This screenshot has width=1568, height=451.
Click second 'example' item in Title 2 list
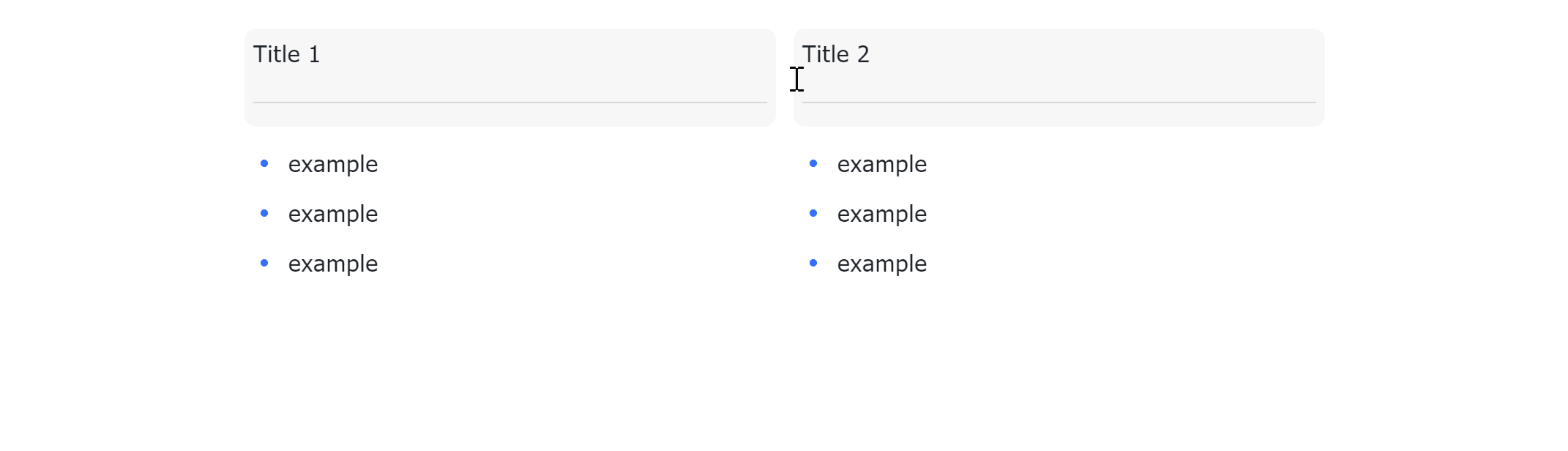pyautogui.click(x=882, y=215)
